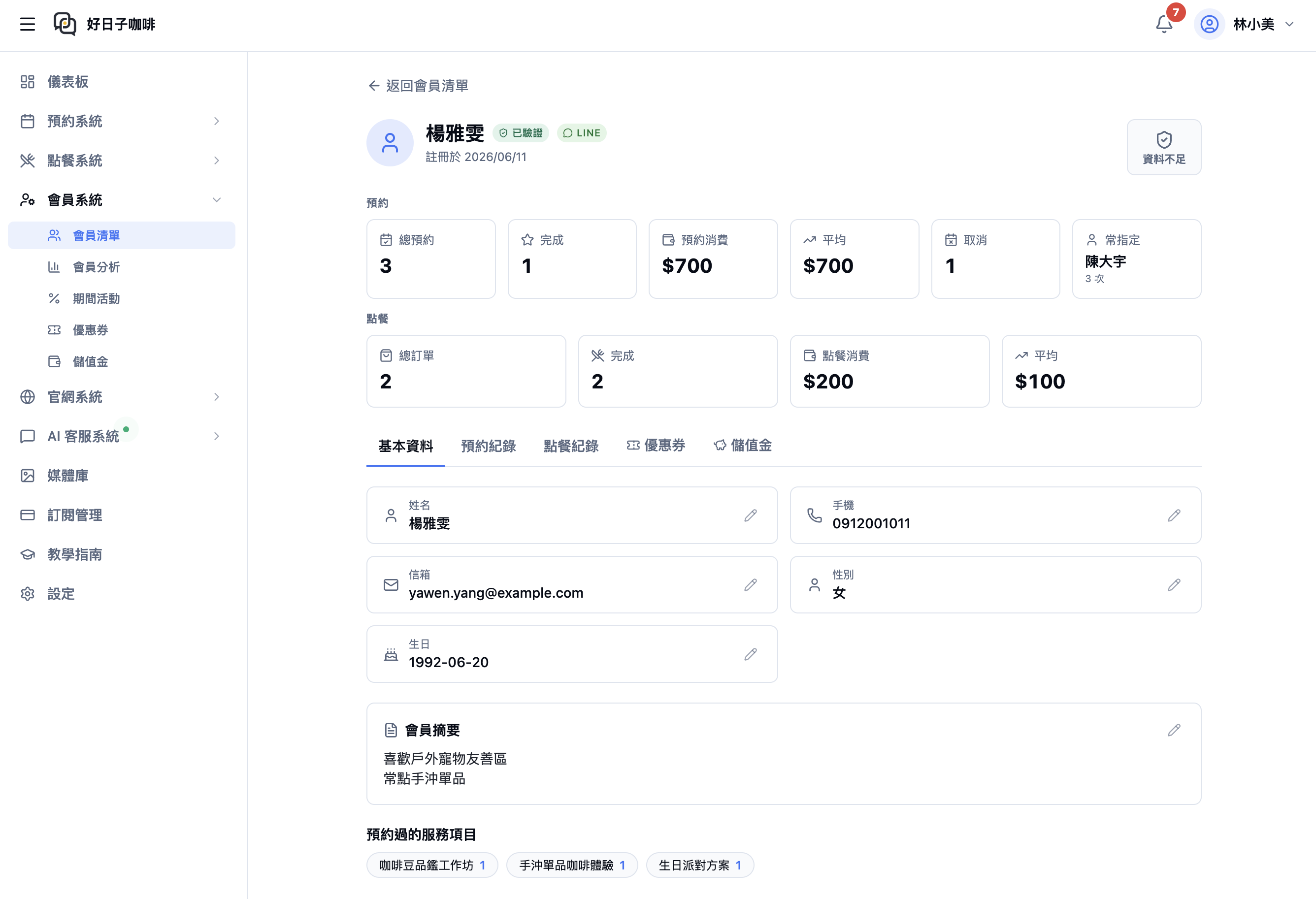The width and height of the screenshot is (1316, 899).
Task: Toggle the hamburger menu icon
Action: [x=27, y=24]
